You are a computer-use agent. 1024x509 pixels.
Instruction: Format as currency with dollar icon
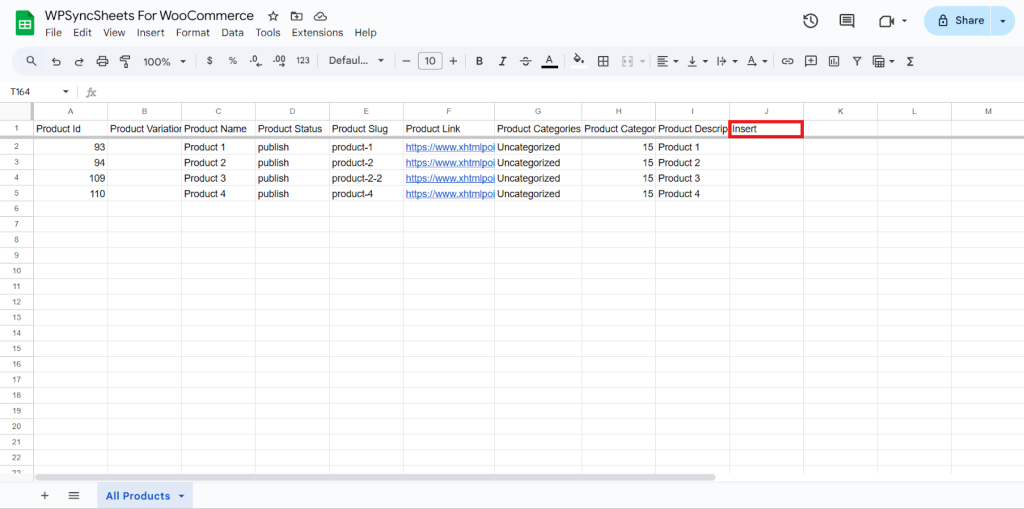click(x=210, y=61)
